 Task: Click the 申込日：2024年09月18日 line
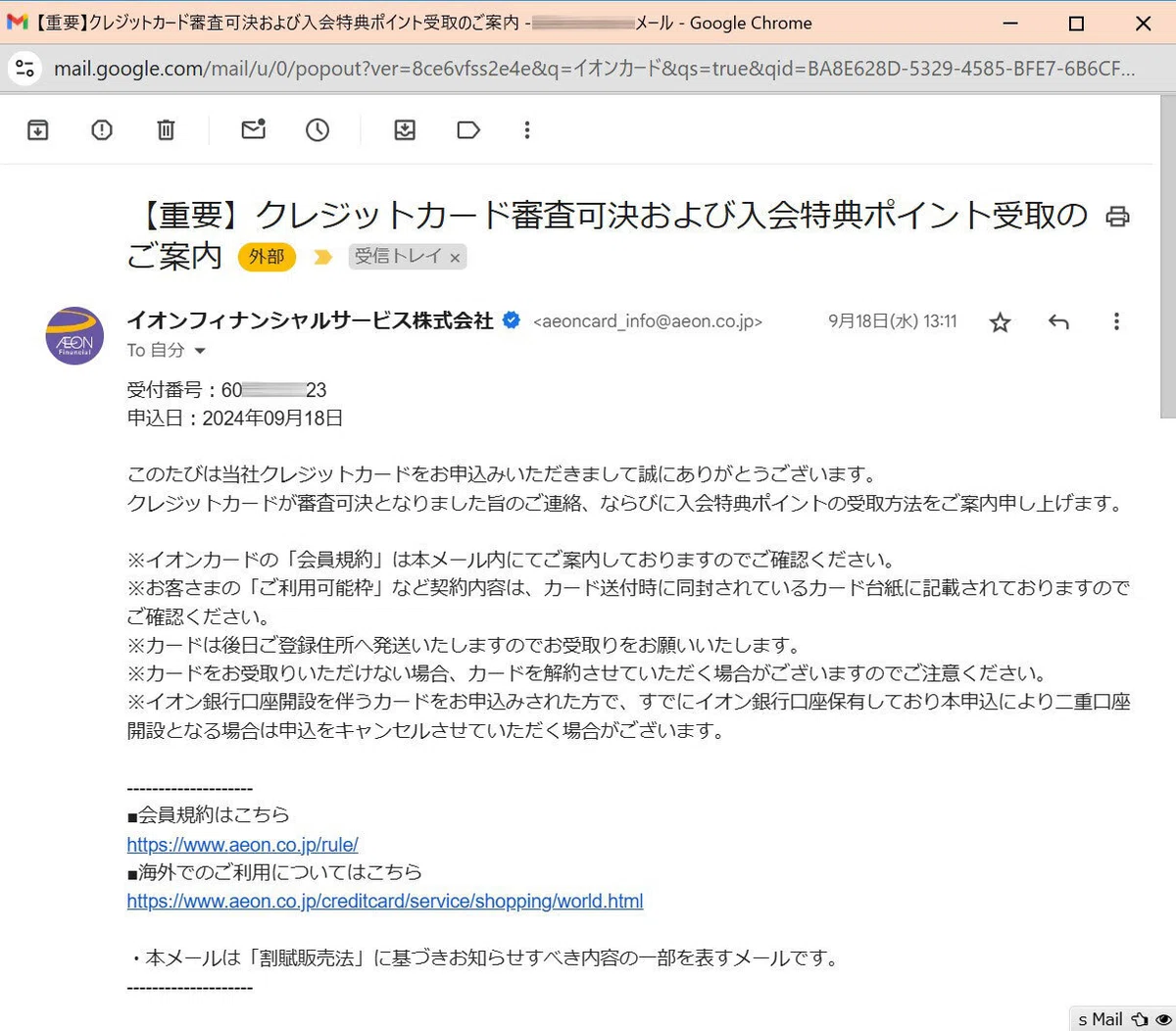(235, 418)
